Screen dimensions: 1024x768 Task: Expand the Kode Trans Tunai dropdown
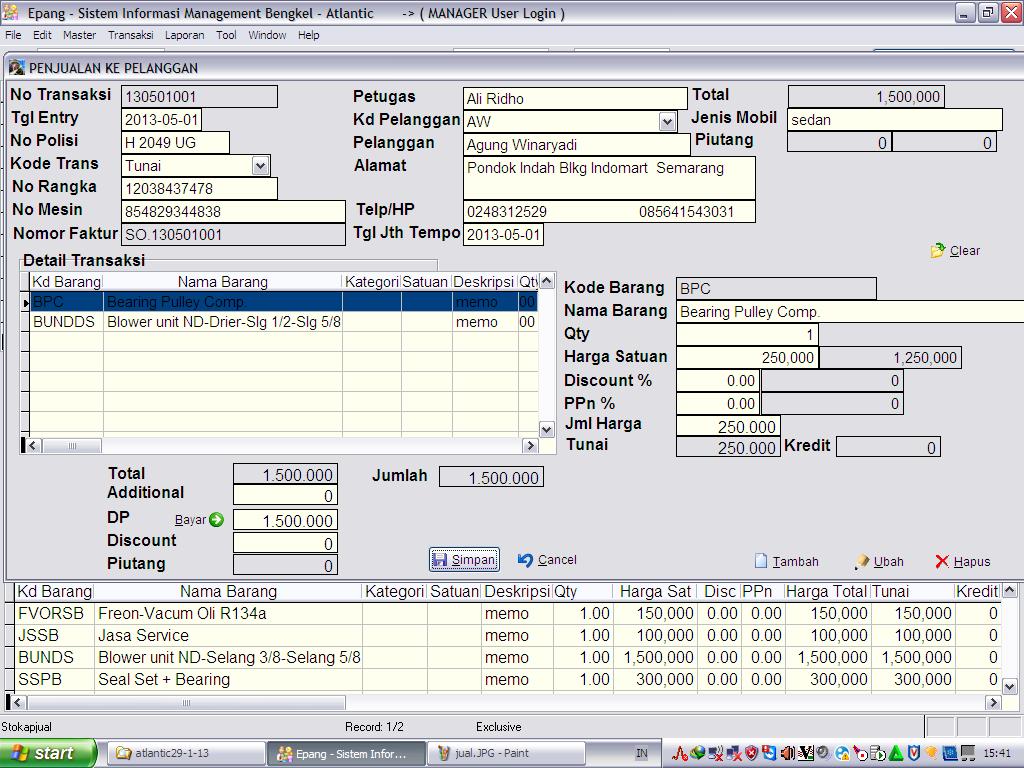[x=260, y=166]
